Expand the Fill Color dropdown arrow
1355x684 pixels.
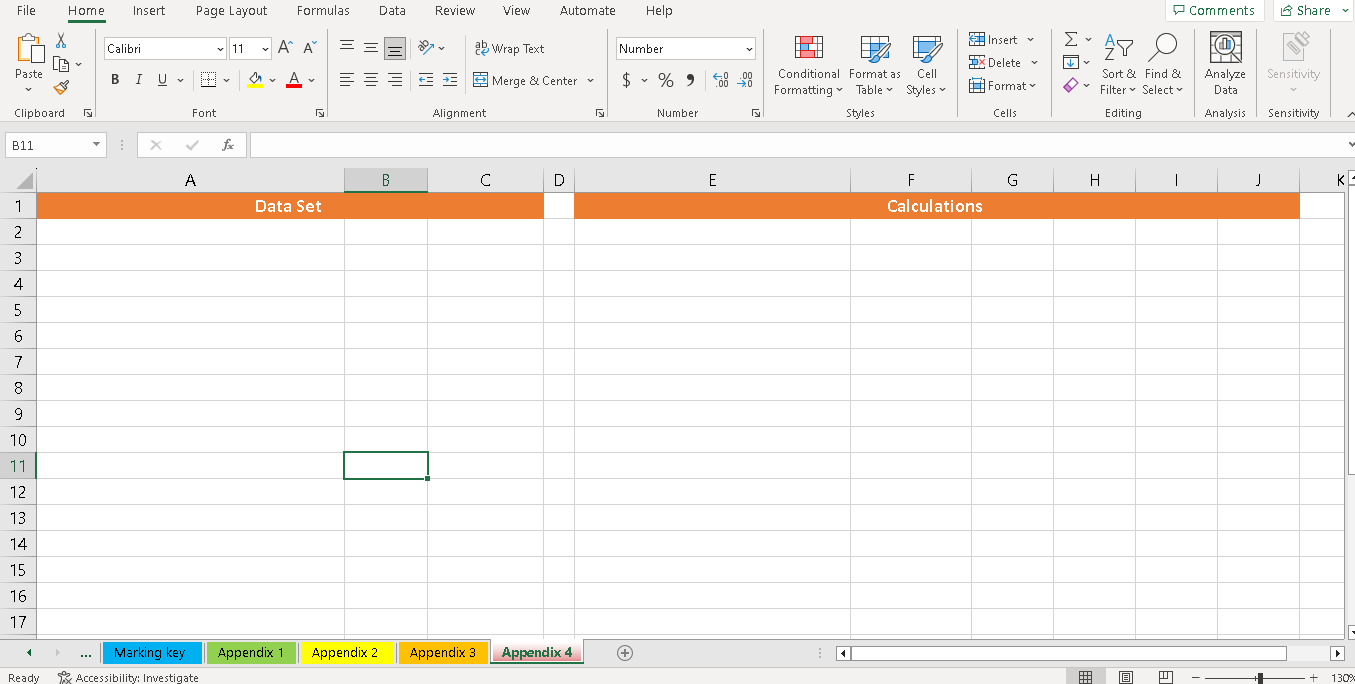pyautogui.click(x=272, y=80)
